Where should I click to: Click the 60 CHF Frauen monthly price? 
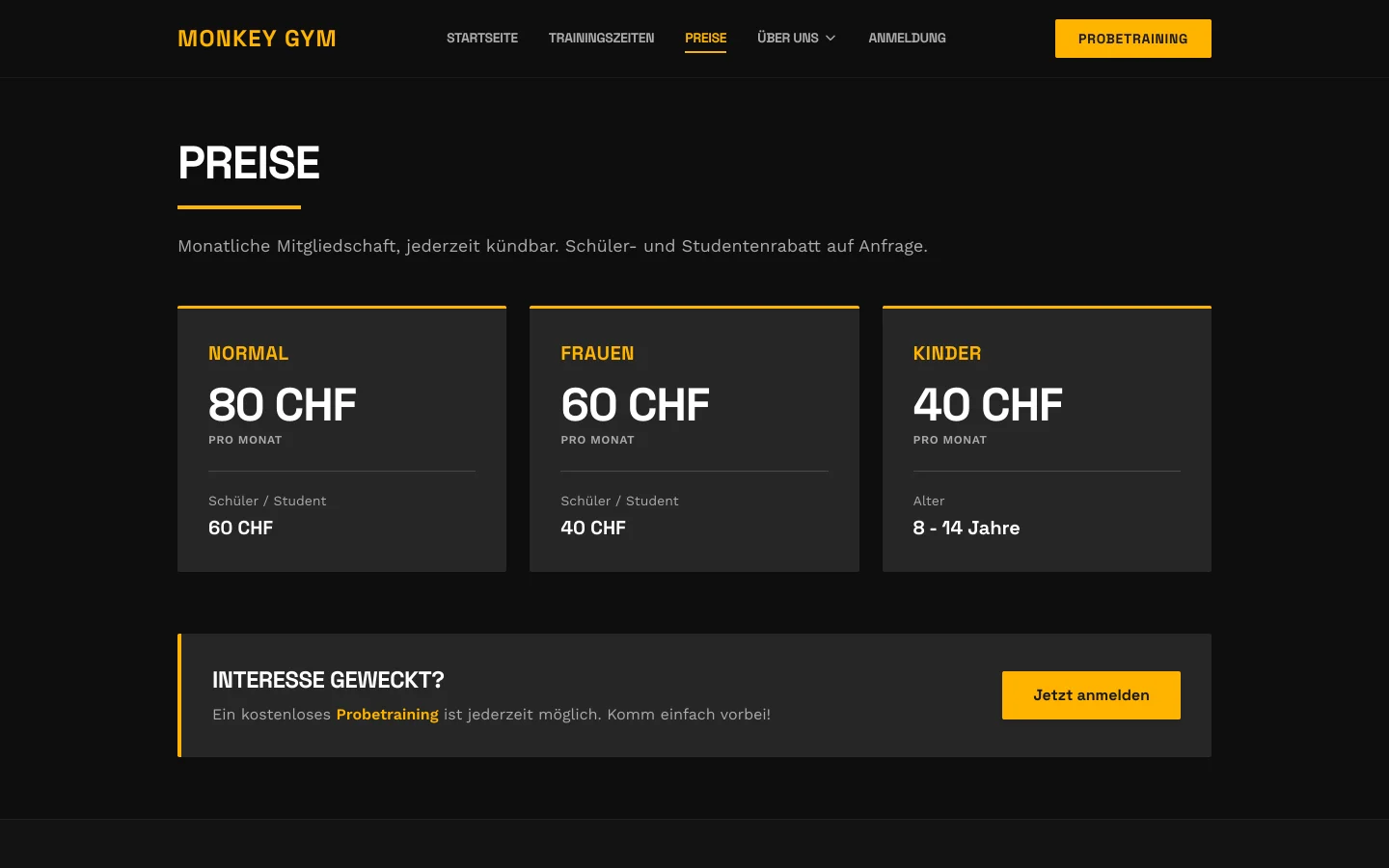(x=635, y=405)
